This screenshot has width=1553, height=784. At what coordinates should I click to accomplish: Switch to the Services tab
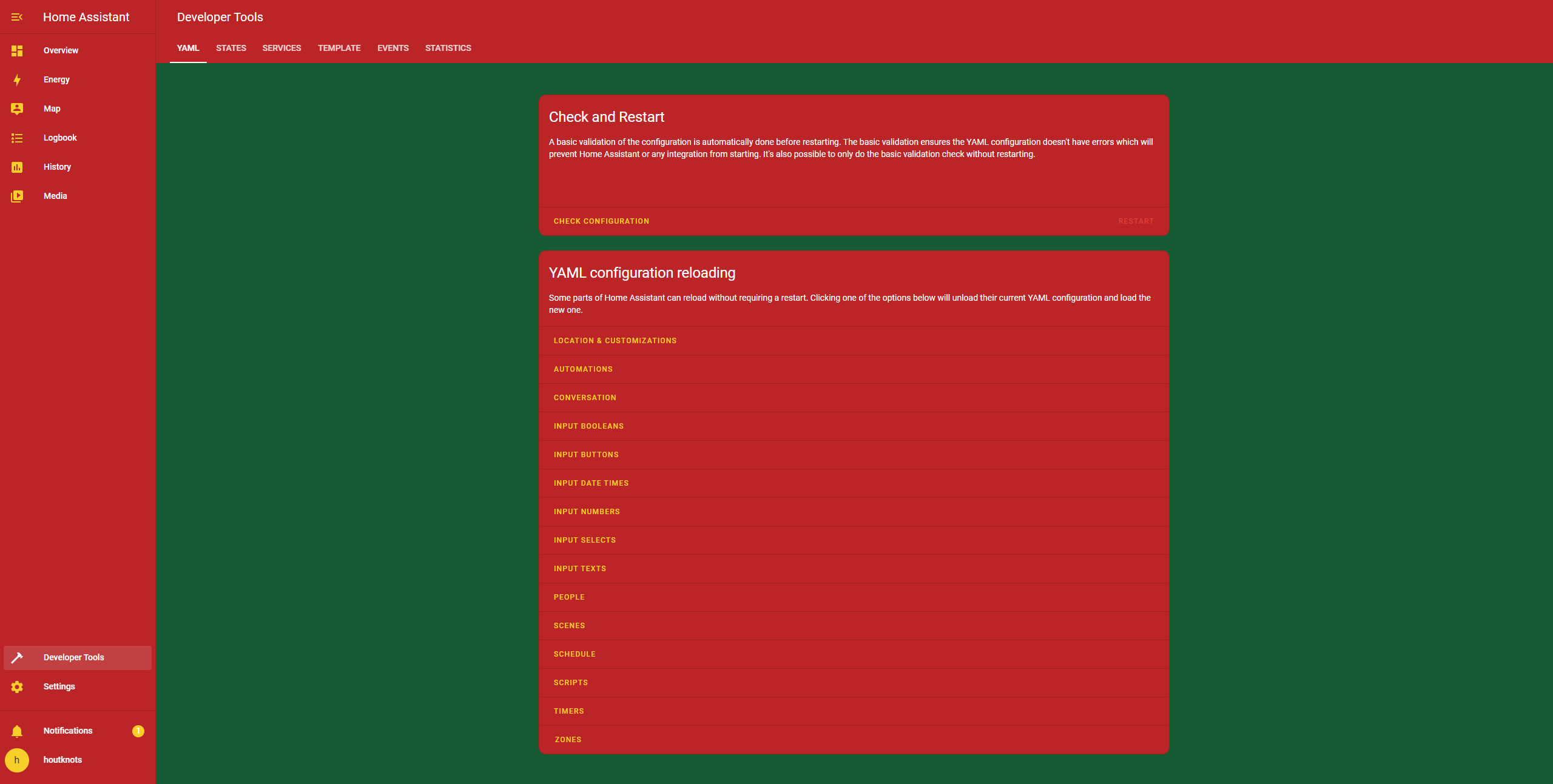pos(281,49)
